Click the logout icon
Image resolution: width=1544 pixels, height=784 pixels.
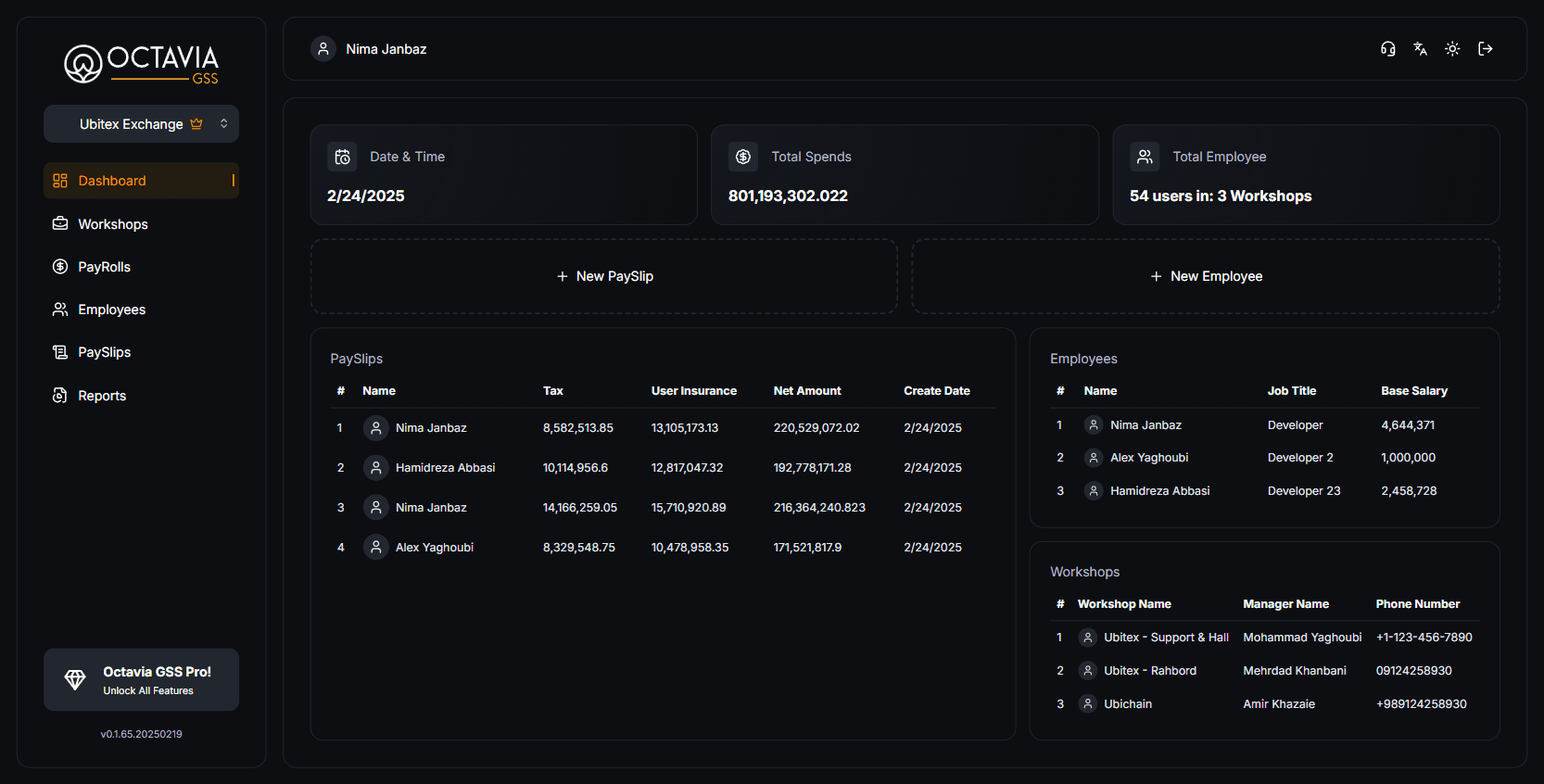click(x=1486, y=49)
